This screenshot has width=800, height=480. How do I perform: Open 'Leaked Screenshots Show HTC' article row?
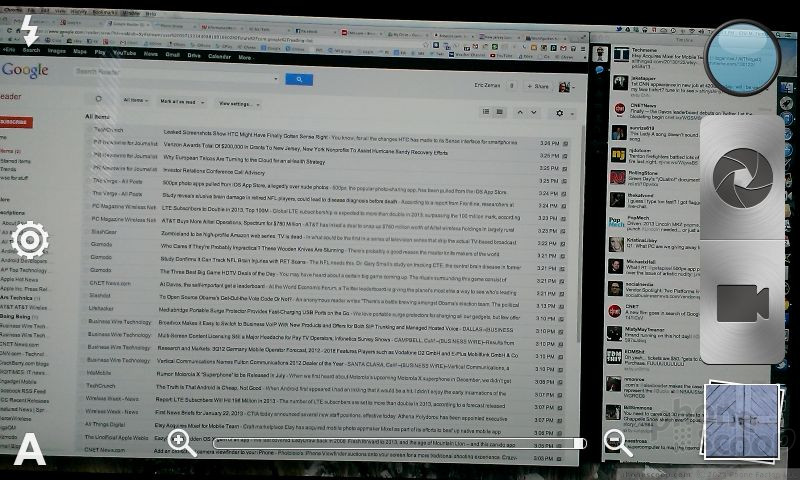coord(328,136)
